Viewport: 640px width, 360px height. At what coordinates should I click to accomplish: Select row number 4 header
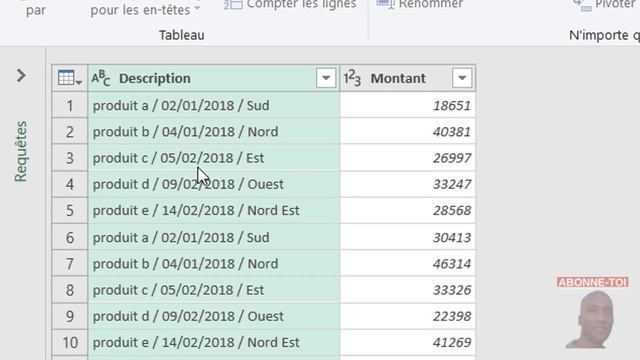(x=70, y=184)
